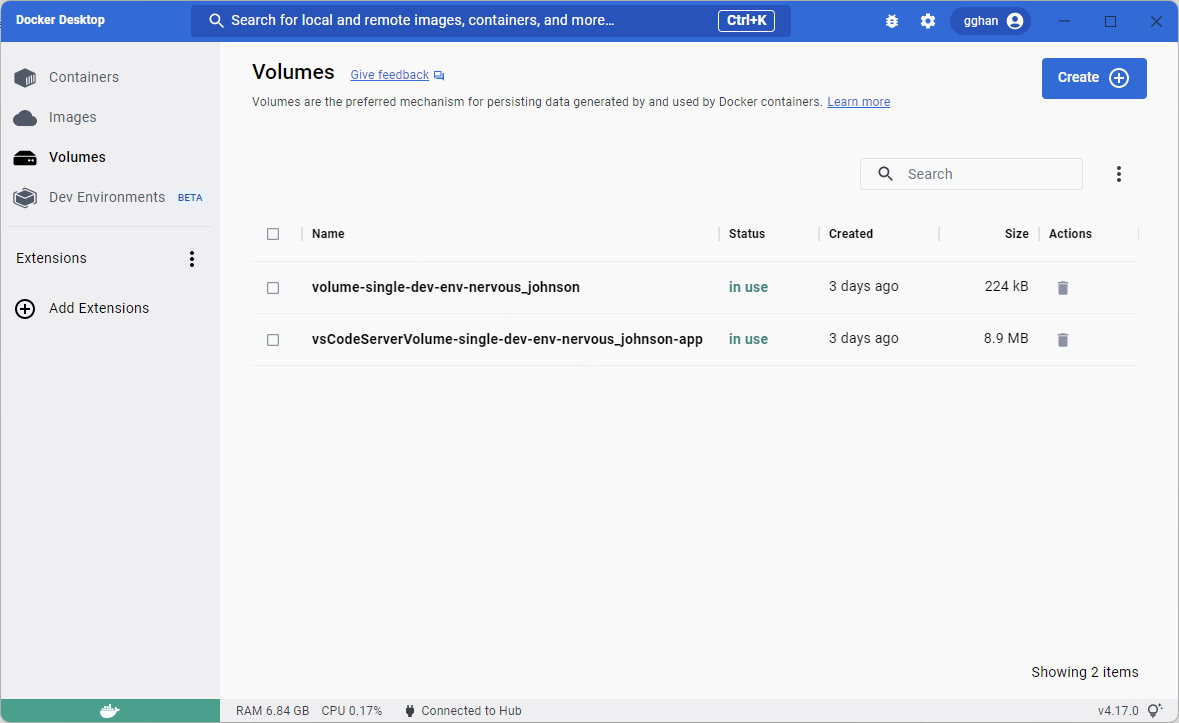This screenshot has height=723, width=1179.
Task: Maximize the Docker Desktop window
Action: pos(1111,21)
